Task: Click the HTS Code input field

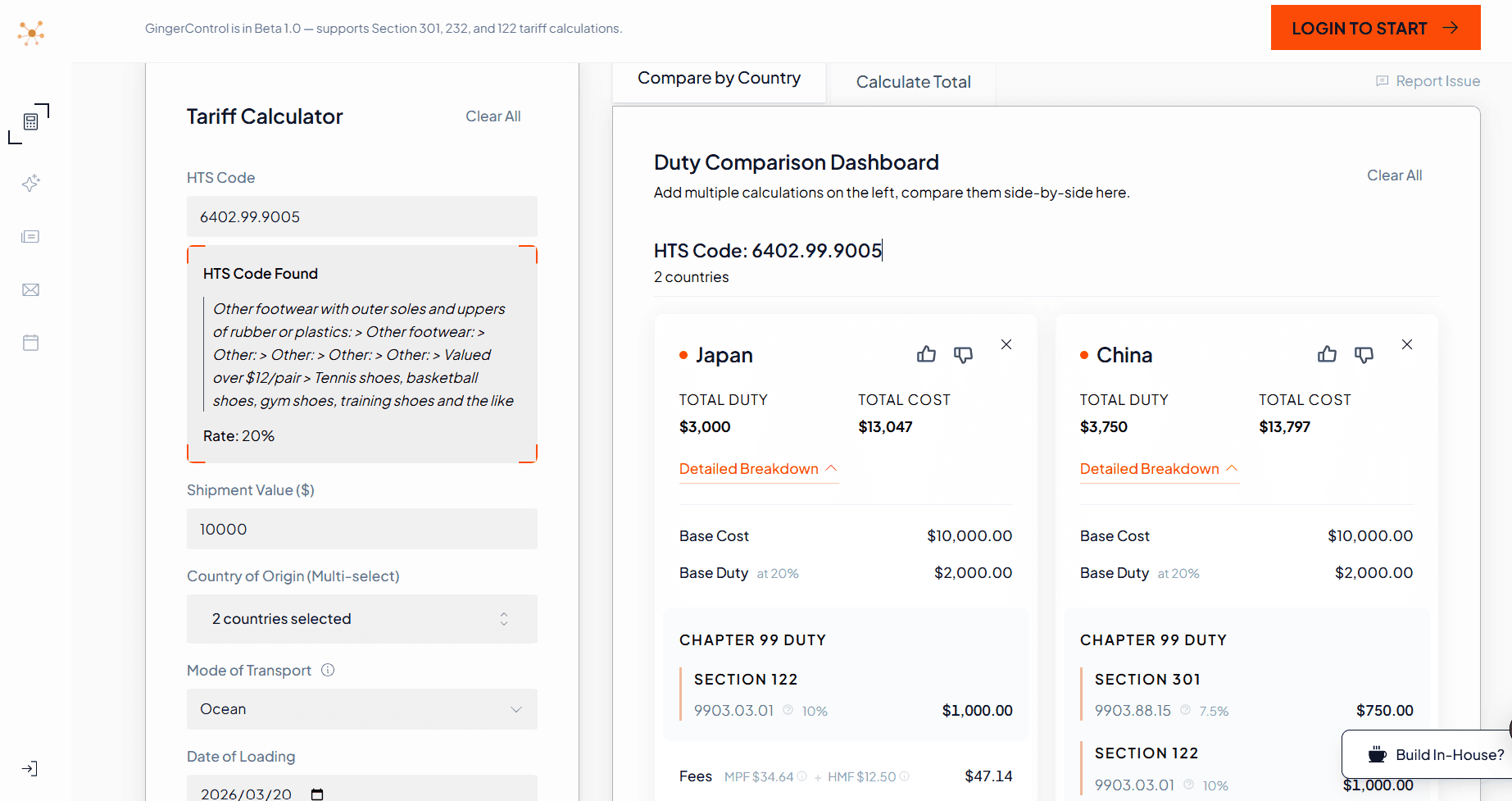Action: click(362, 216)
